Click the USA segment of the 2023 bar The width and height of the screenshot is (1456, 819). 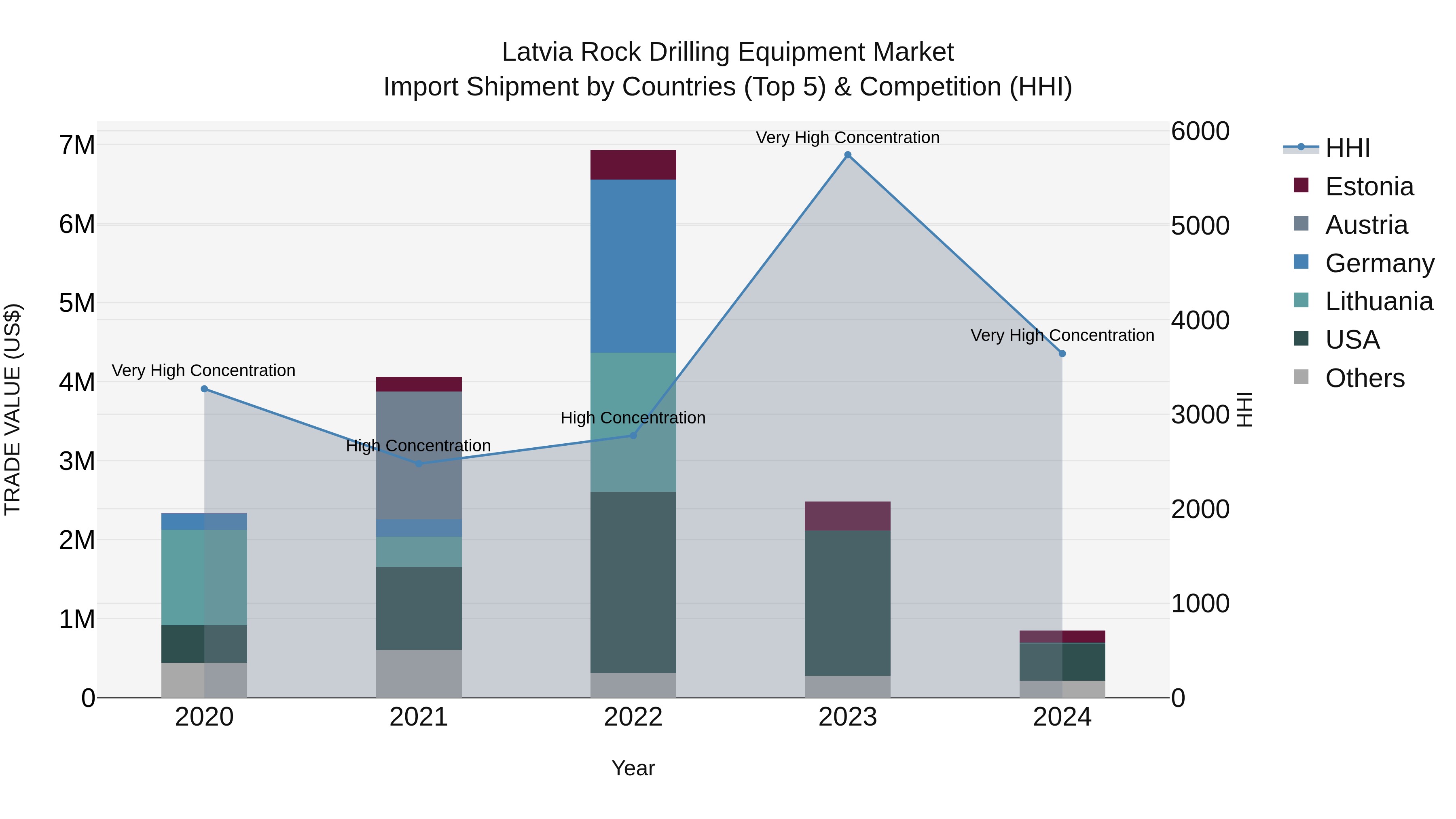(x=848, y=604)
